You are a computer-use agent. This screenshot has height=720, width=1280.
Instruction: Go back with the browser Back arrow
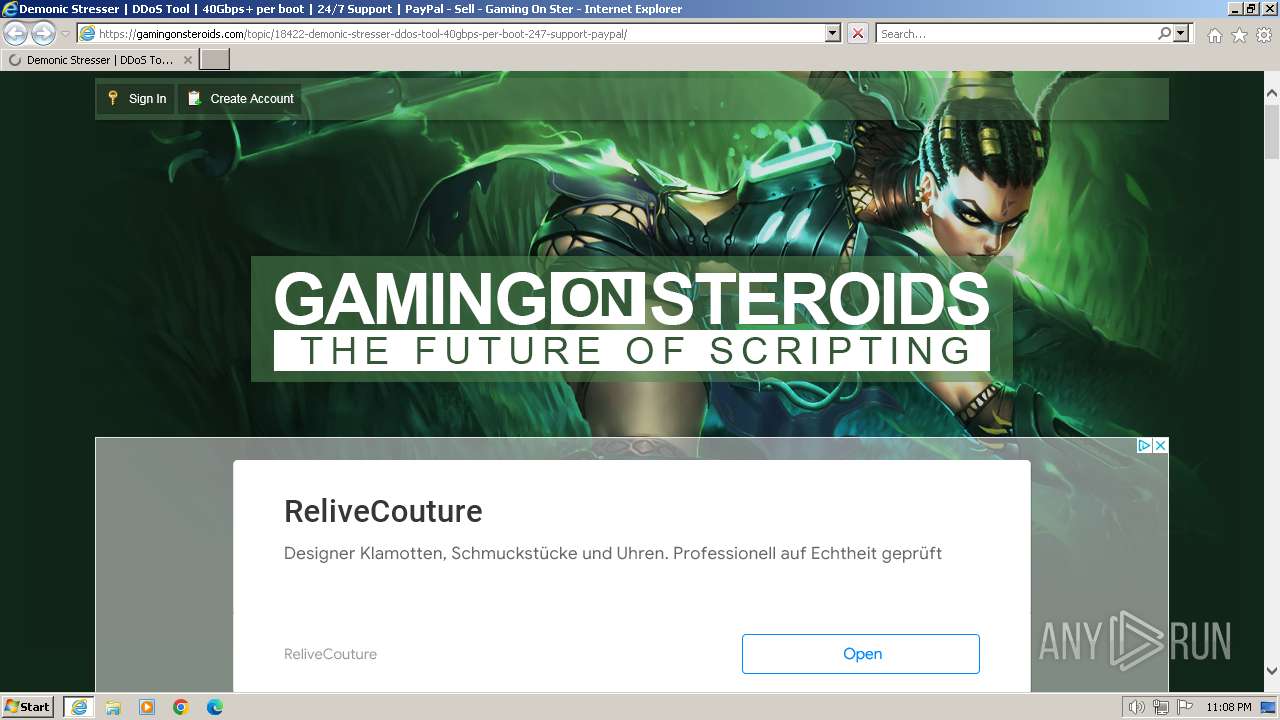[16, 34]
